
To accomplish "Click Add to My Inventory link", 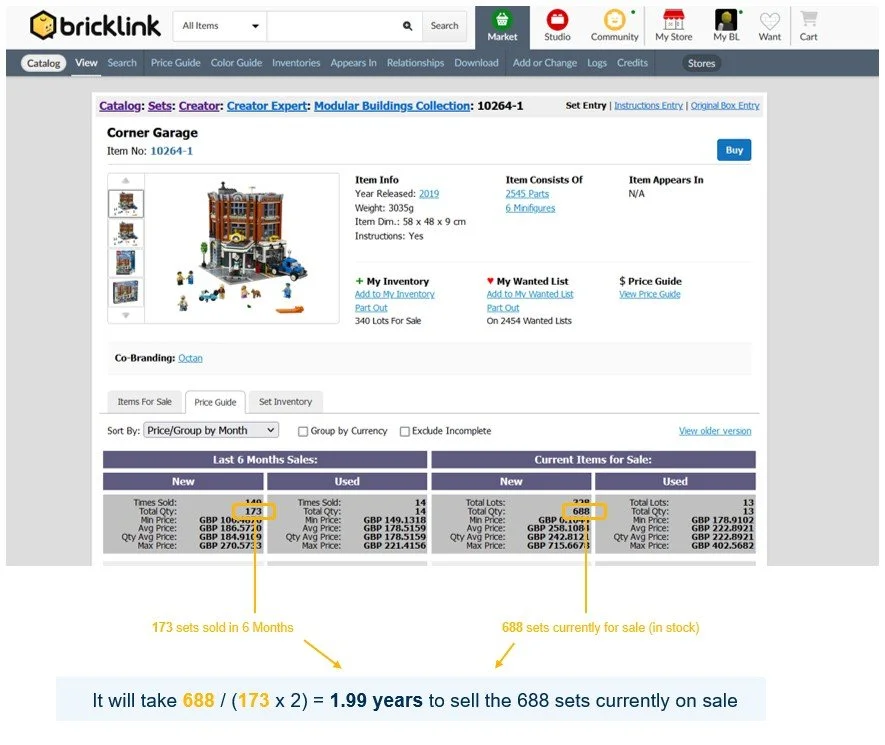I will pyautogui.click(x=395, y=294).
